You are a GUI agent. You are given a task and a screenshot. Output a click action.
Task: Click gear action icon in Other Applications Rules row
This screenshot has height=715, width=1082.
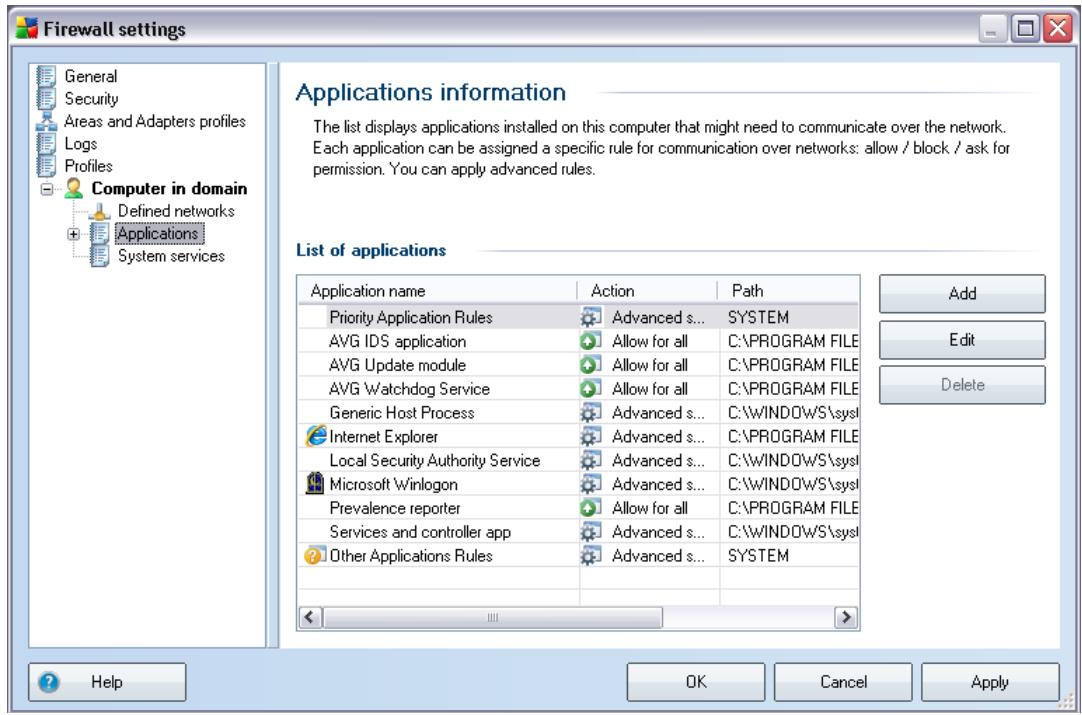[x=591, y=556]
